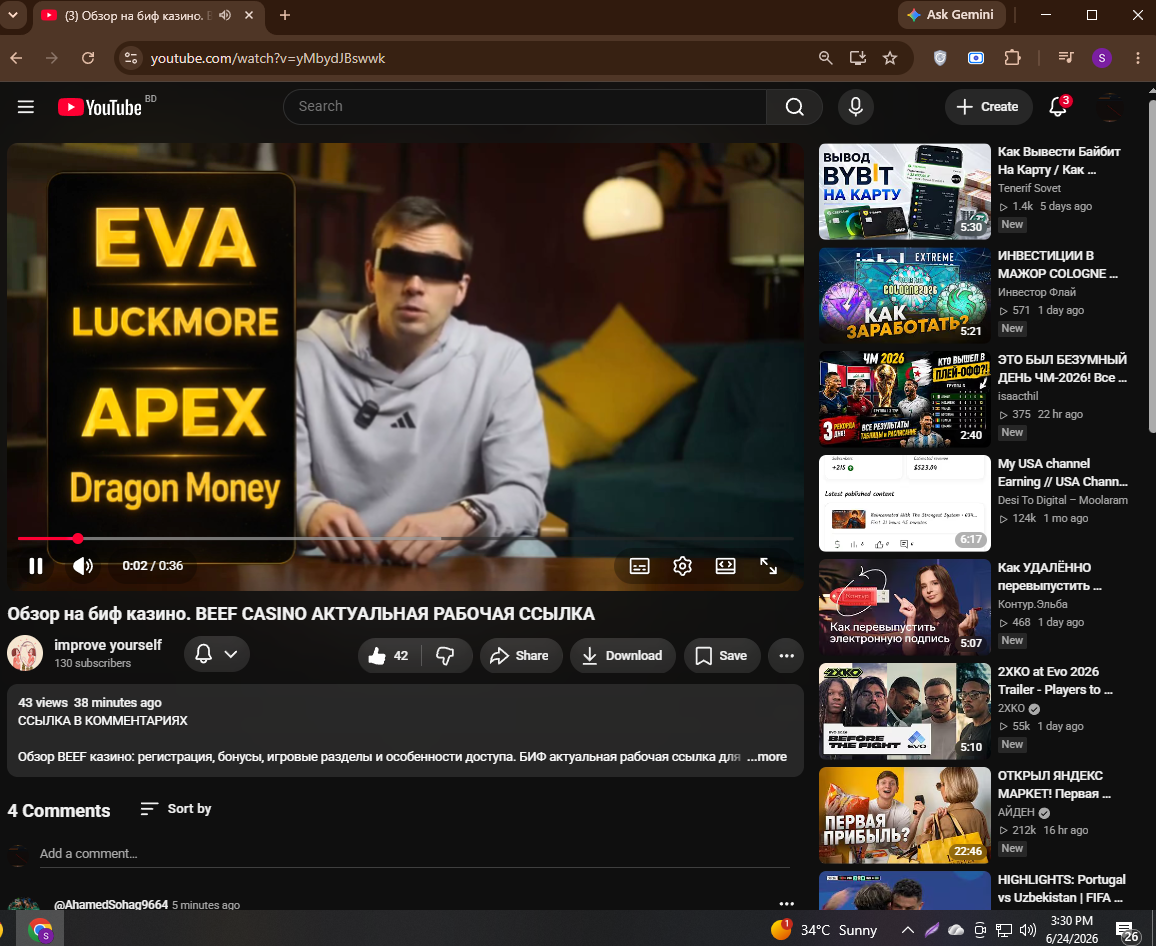Pause the video

tap(35, 566)
